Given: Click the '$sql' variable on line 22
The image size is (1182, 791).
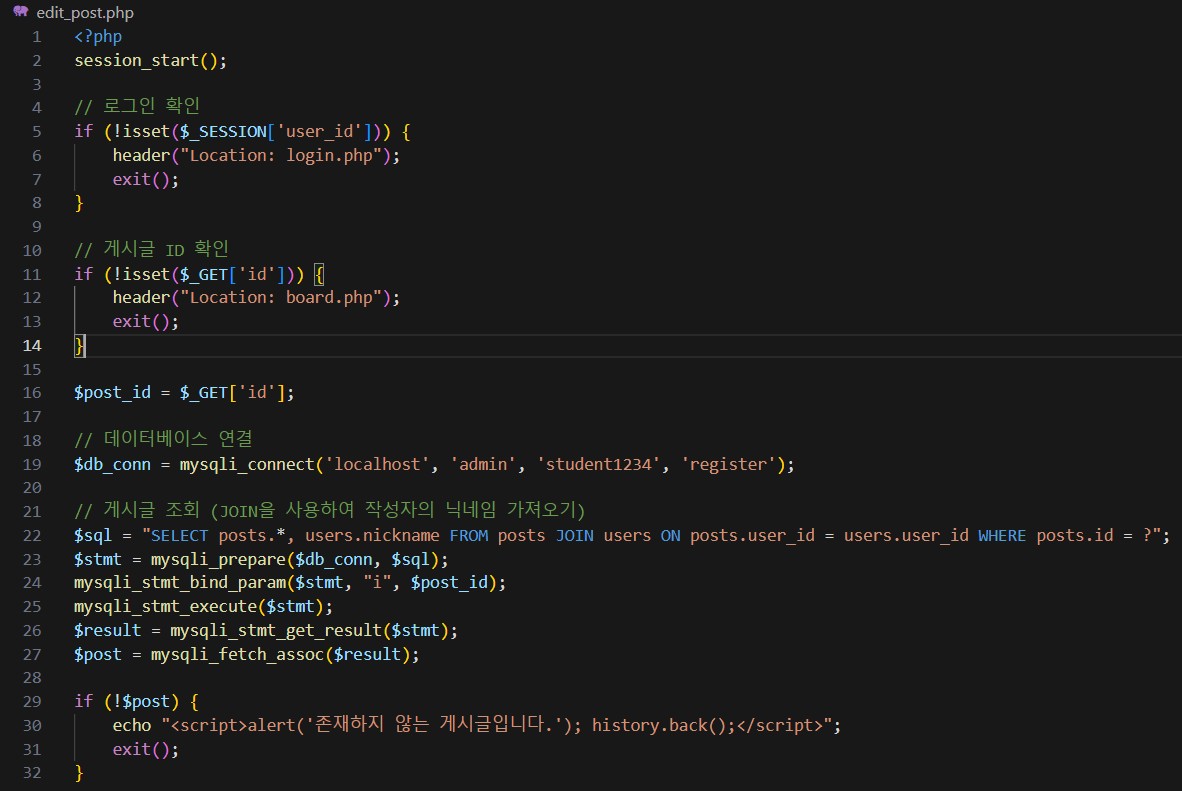Looking at the screenshot, I should (93, 535).
